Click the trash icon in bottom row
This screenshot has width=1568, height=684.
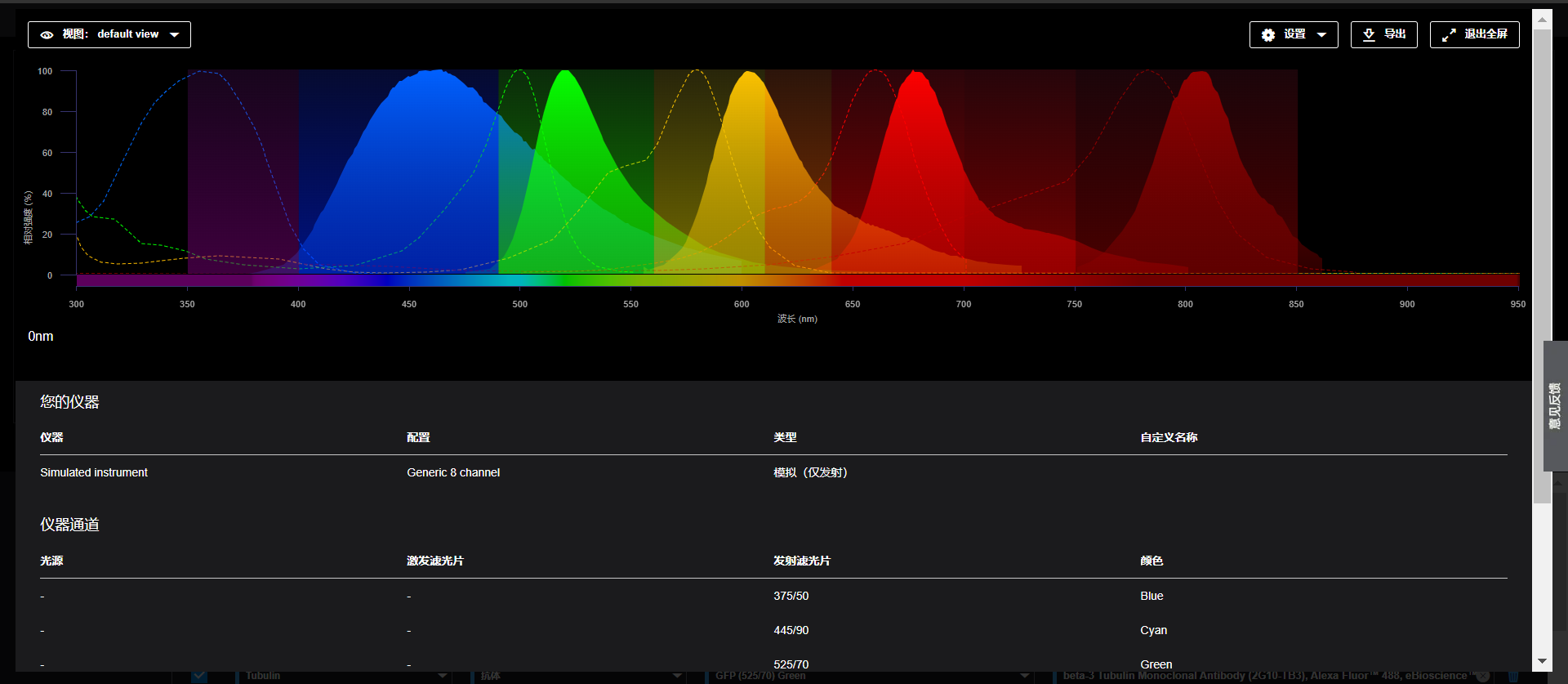pyautogui.click(x=1512, y=677)
